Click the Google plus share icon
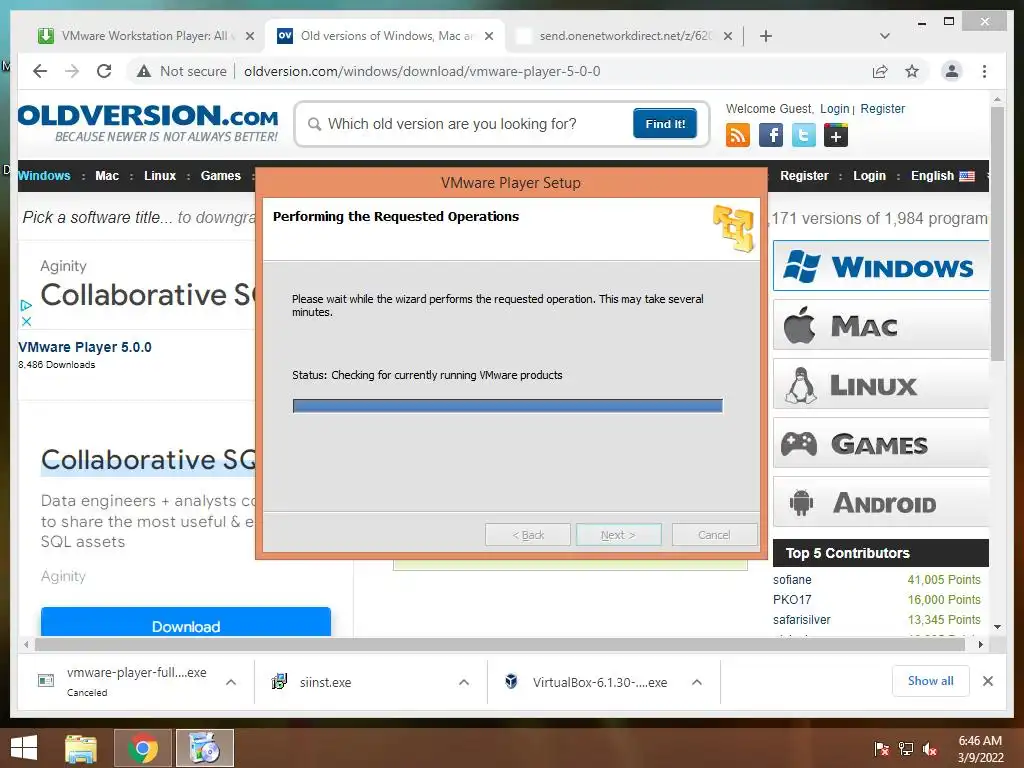The image size is (1024, 768). click(836, 135)
